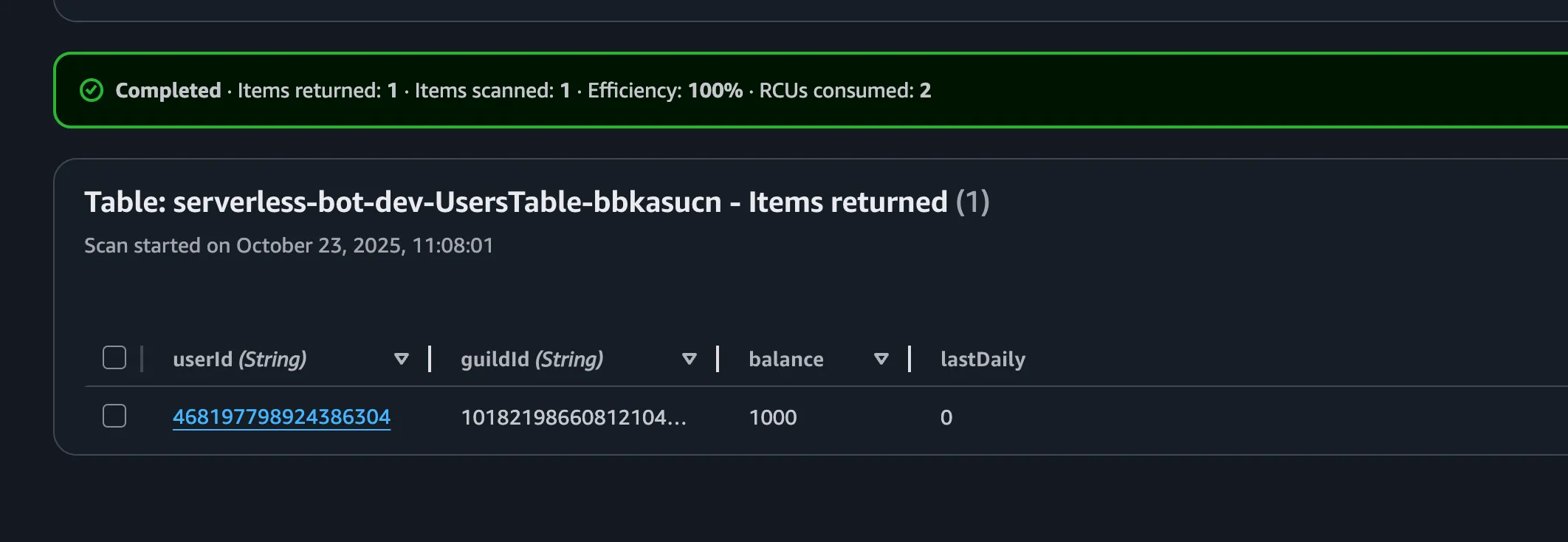The height and width of the screenshot is (542, 1568).
Task: Check the select-all items checkbox in header
Action: point(114,357)
